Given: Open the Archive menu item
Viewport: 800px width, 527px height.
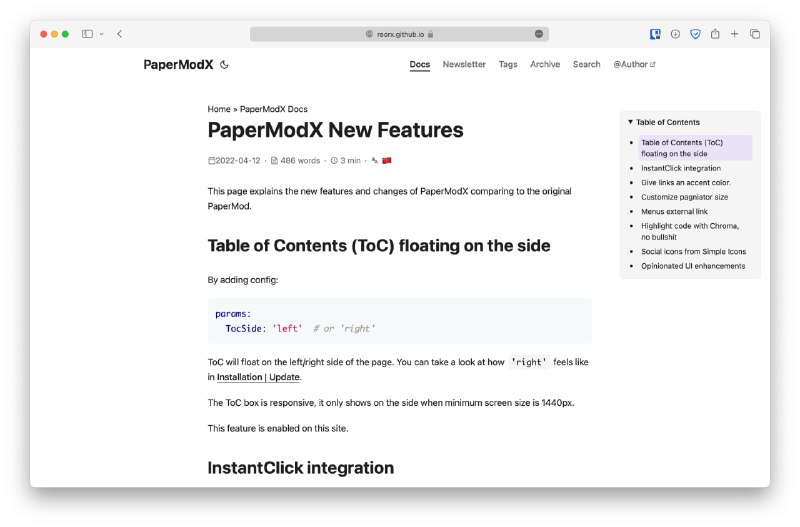Looking at the screenshot, I should (545, 64).
